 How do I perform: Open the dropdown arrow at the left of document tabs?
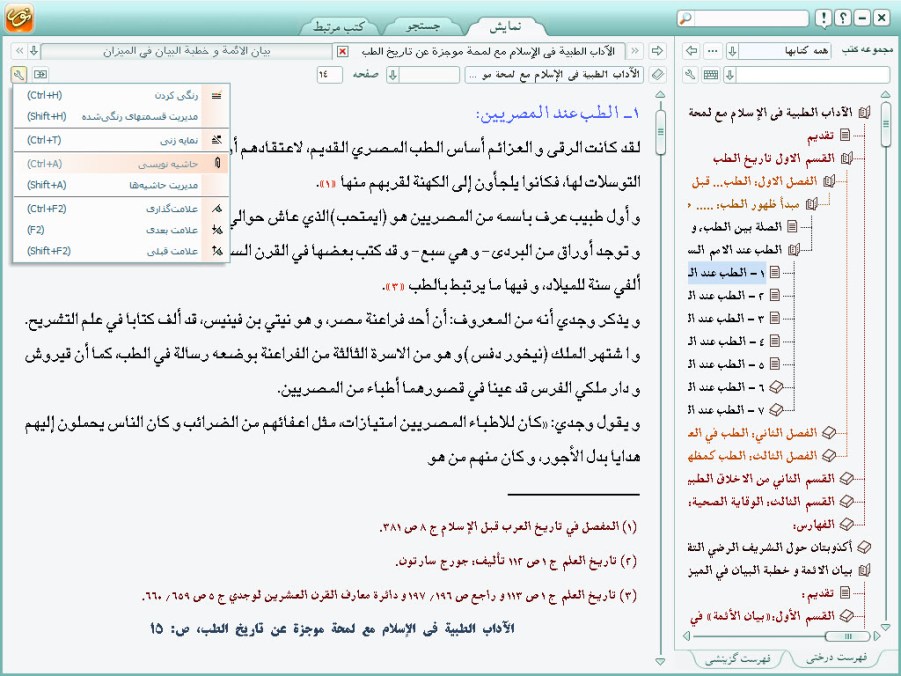point(34,51)
